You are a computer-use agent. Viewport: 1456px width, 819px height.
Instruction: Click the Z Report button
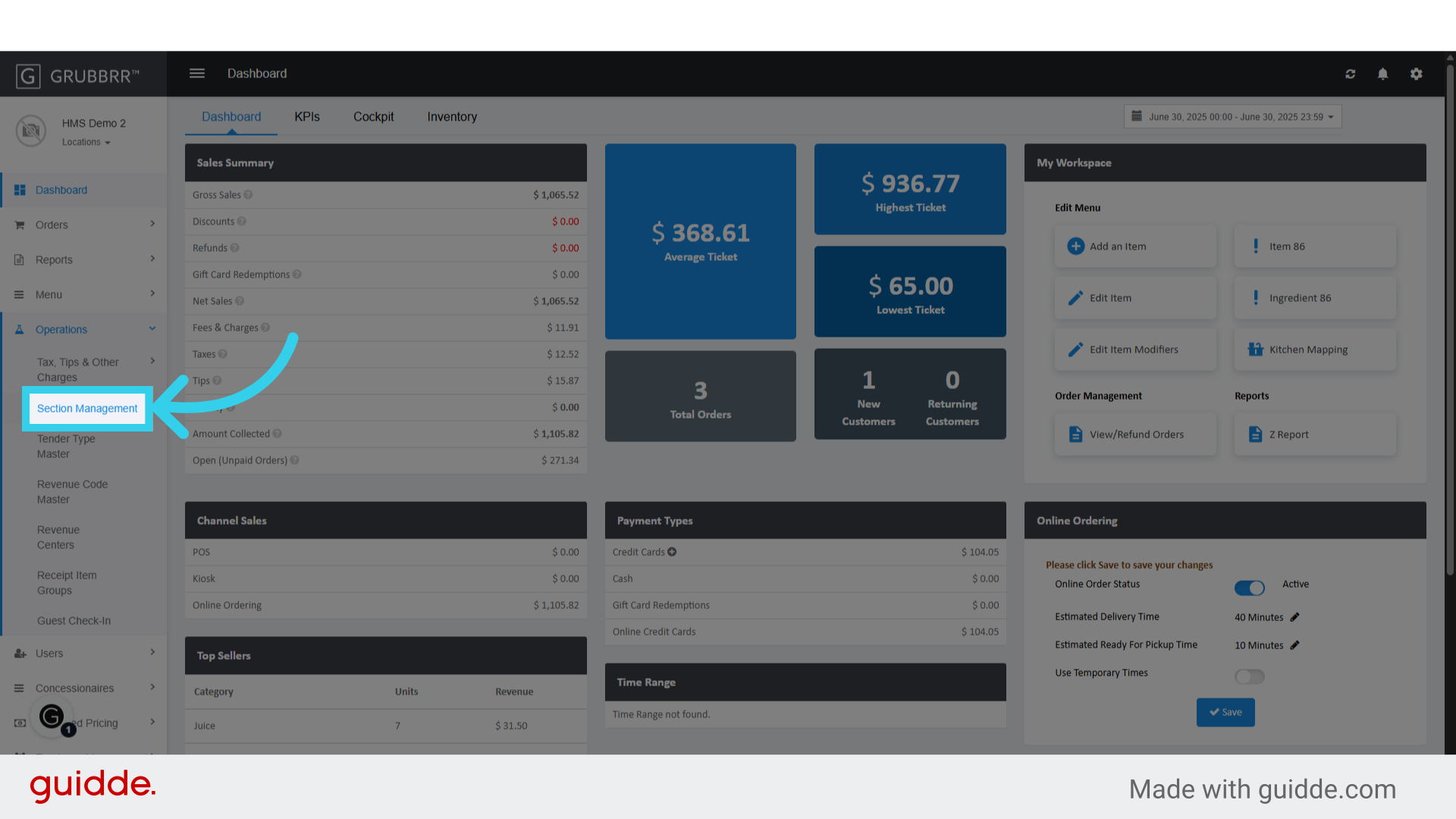(1315, 435)
